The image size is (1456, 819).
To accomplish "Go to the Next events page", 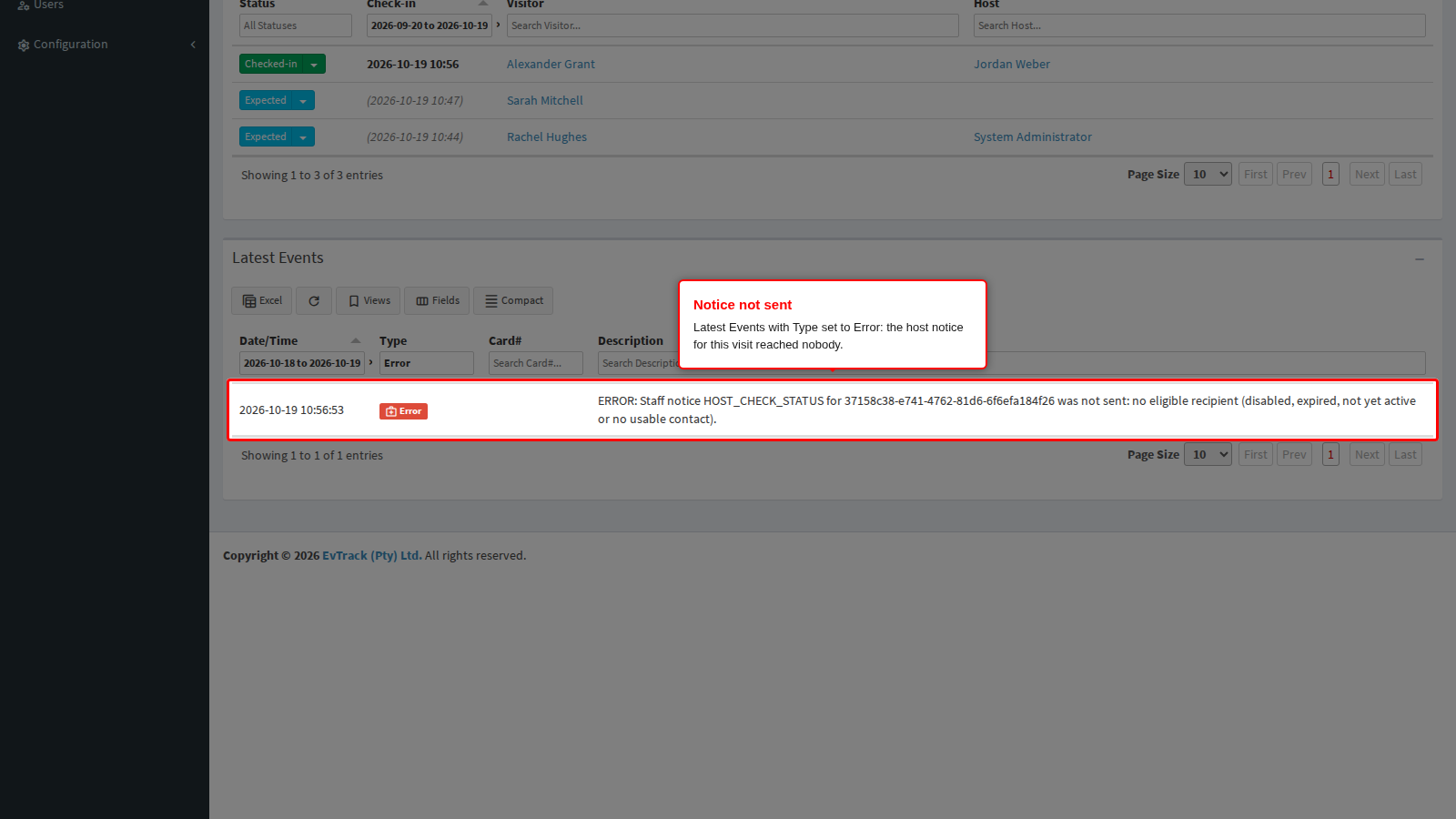I will pos(1367,455).
